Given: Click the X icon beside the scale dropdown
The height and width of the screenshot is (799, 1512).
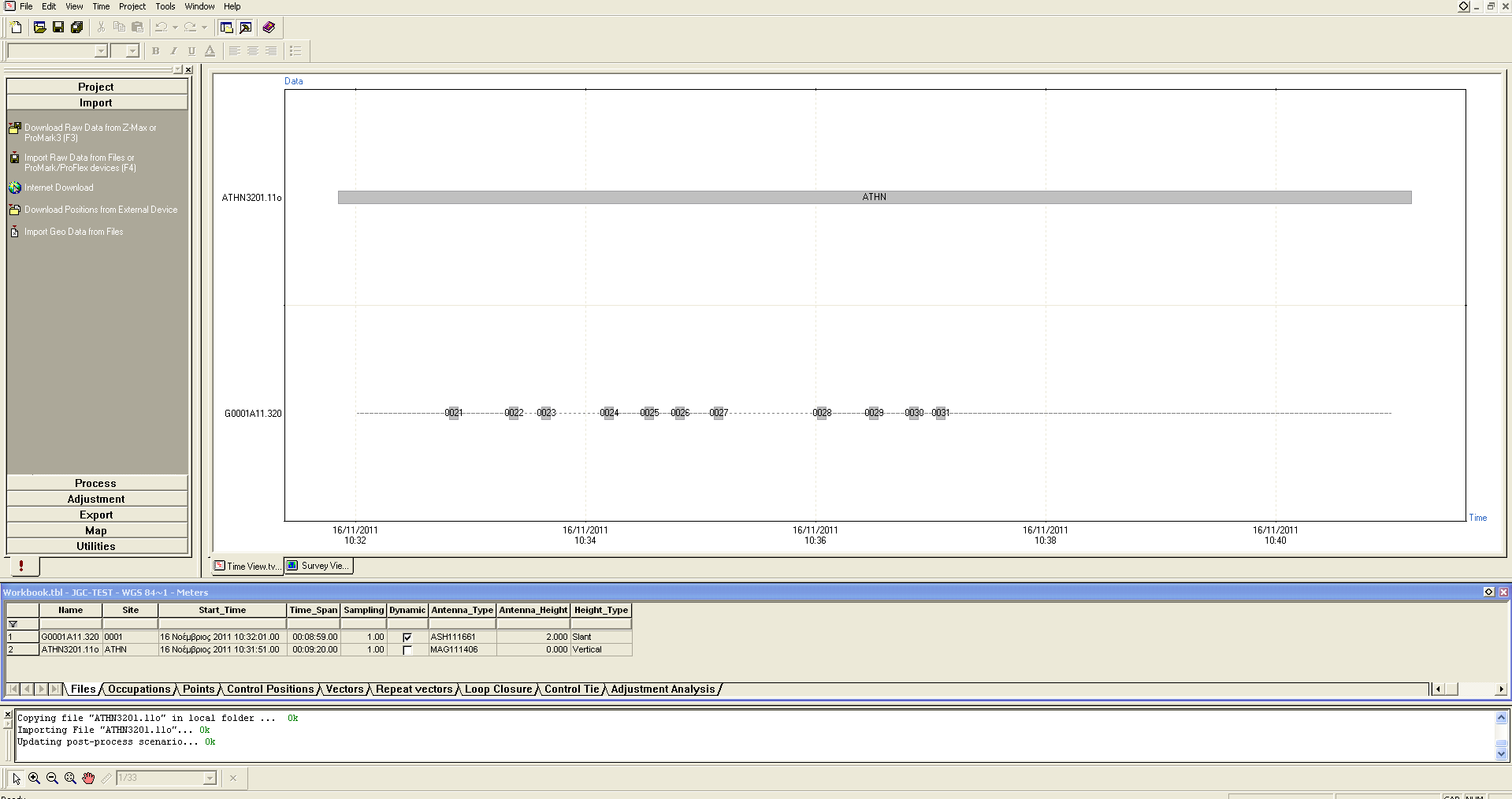Looking at the screenshot, I should 233,779.
